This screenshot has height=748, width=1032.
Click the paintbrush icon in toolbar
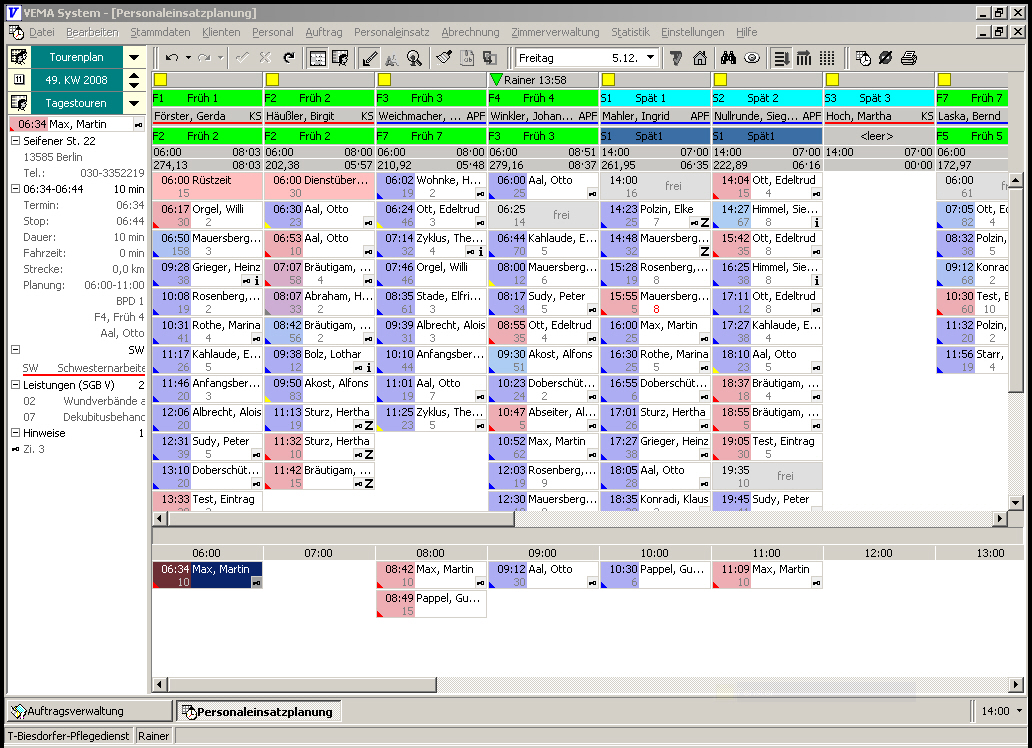[x=444, y=58]
